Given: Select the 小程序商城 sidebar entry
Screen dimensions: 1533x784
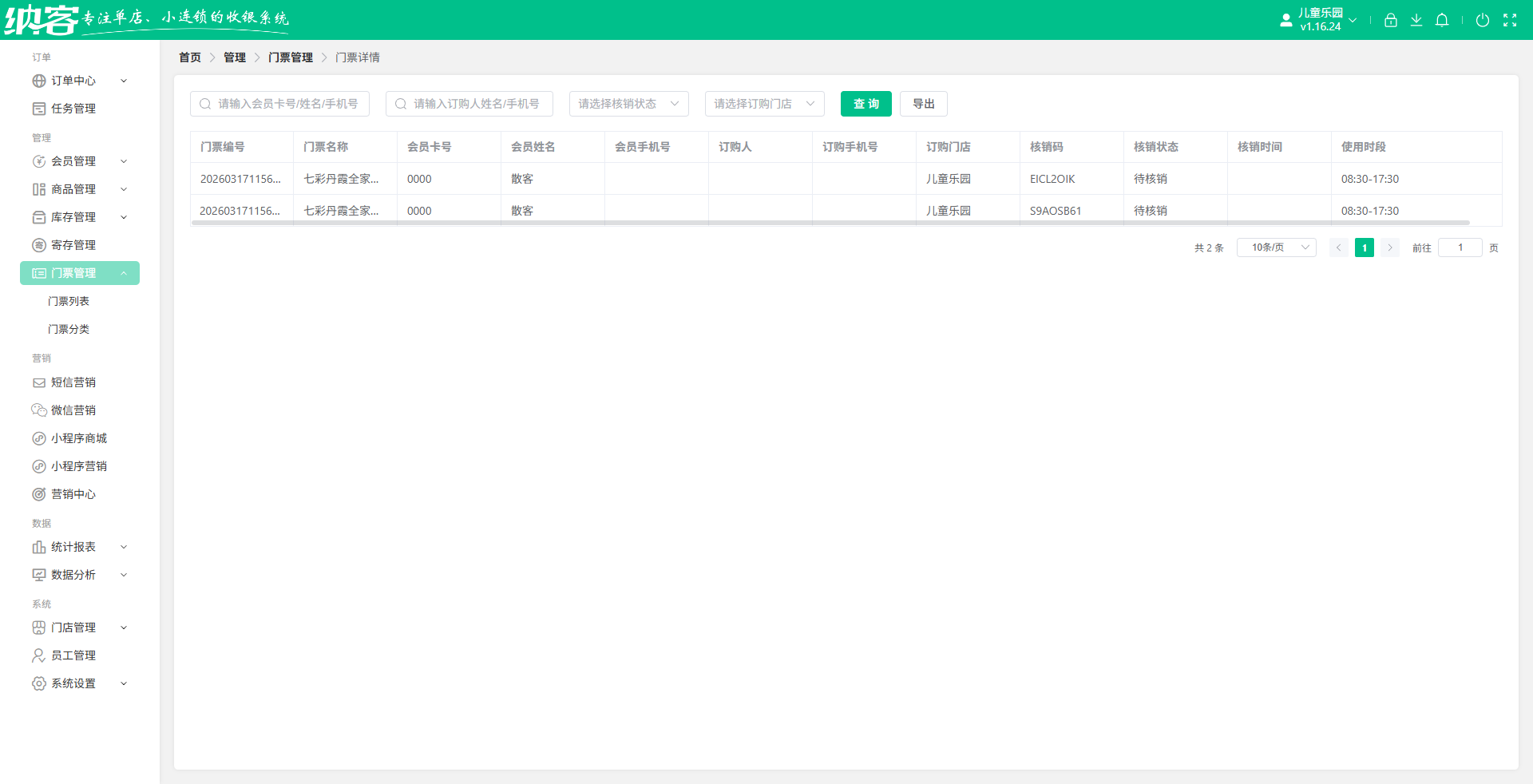Looking at the screenshot, I should (77, 438).
